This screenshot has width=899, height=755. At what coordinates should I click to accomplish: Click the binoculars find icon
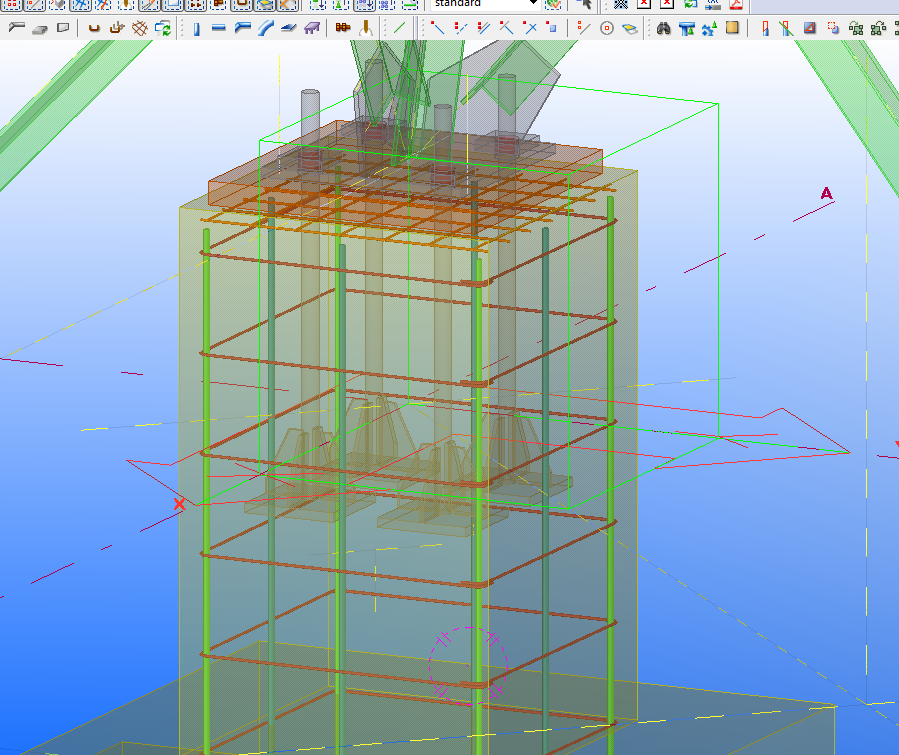point(664,28)
